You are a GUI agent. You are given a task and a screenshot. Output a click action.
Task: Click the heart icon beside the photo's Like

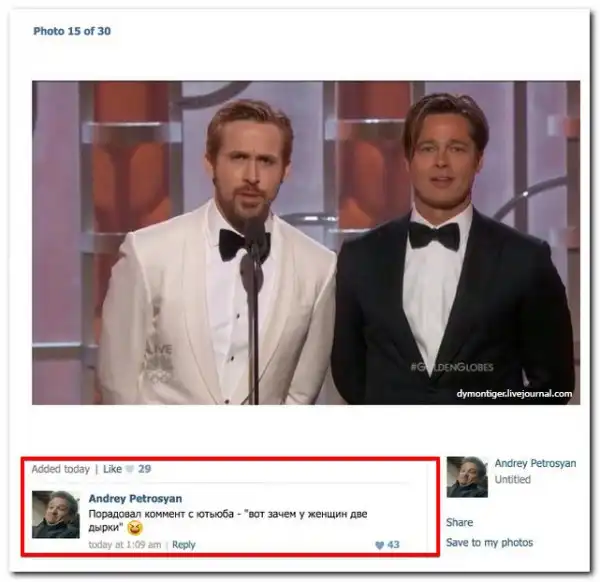[130, 469]
